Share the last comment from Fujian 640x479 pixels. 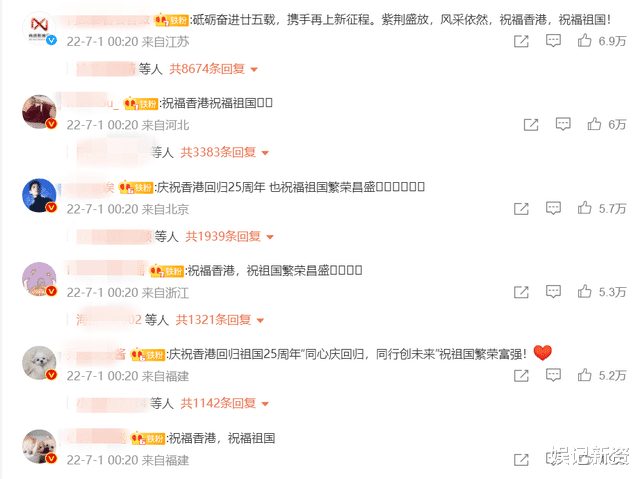pos(521,459)
